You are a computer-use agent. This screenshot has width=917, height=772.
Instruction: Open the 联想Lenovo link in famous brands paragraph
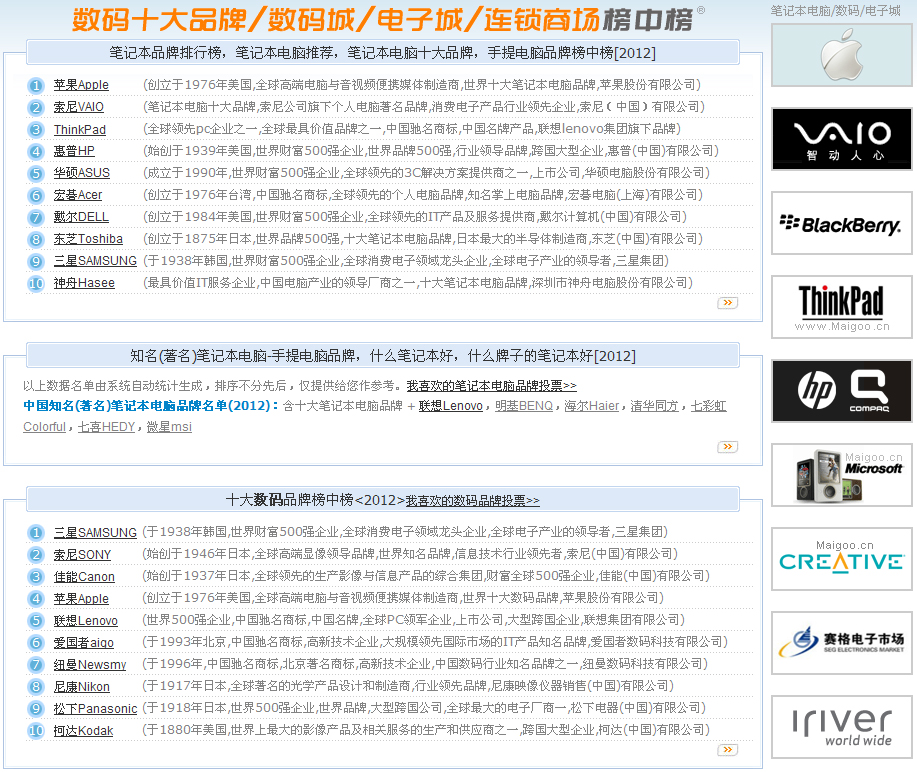pos(450,406)
